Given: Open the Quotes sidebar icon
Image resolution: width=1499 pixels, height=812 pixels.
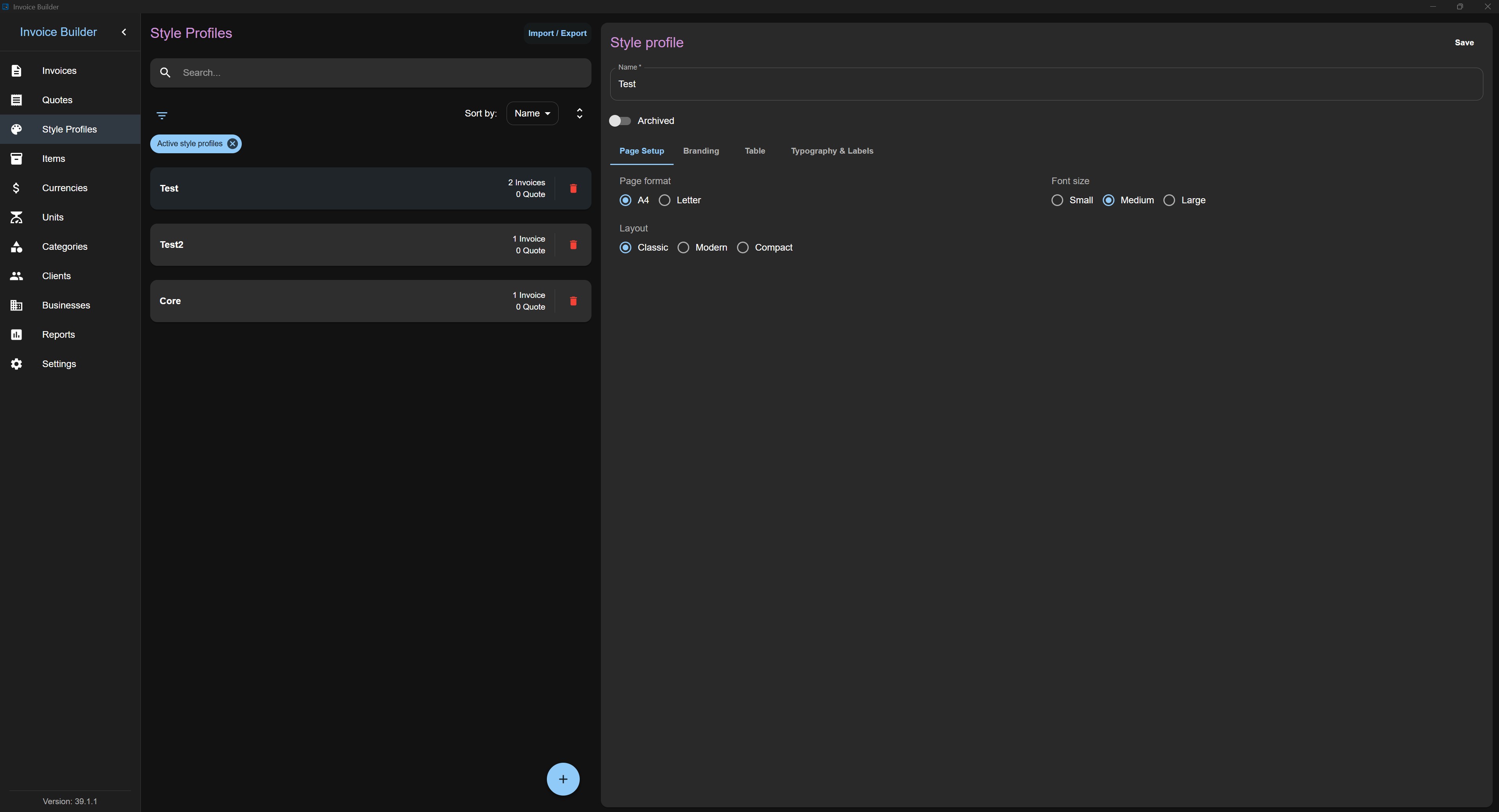Looking at the screenshot, I should 16,100.
